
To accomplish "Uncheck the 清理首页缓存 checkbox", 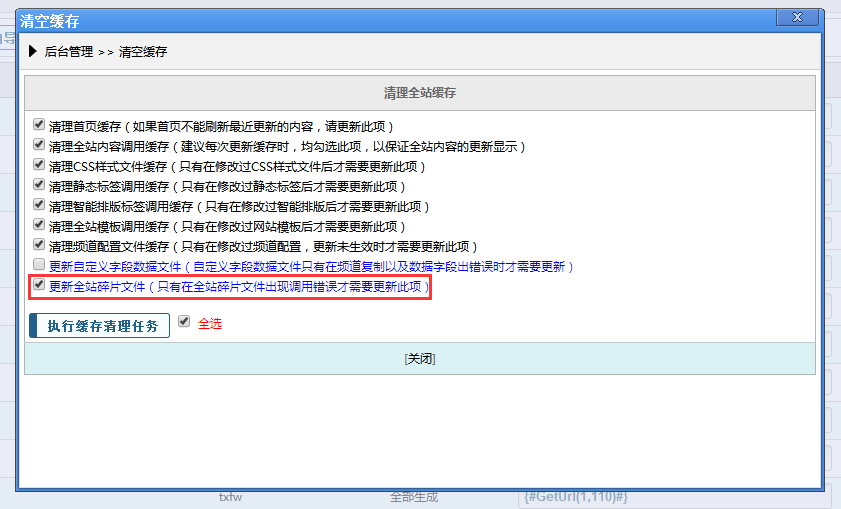I will point(39,126).
